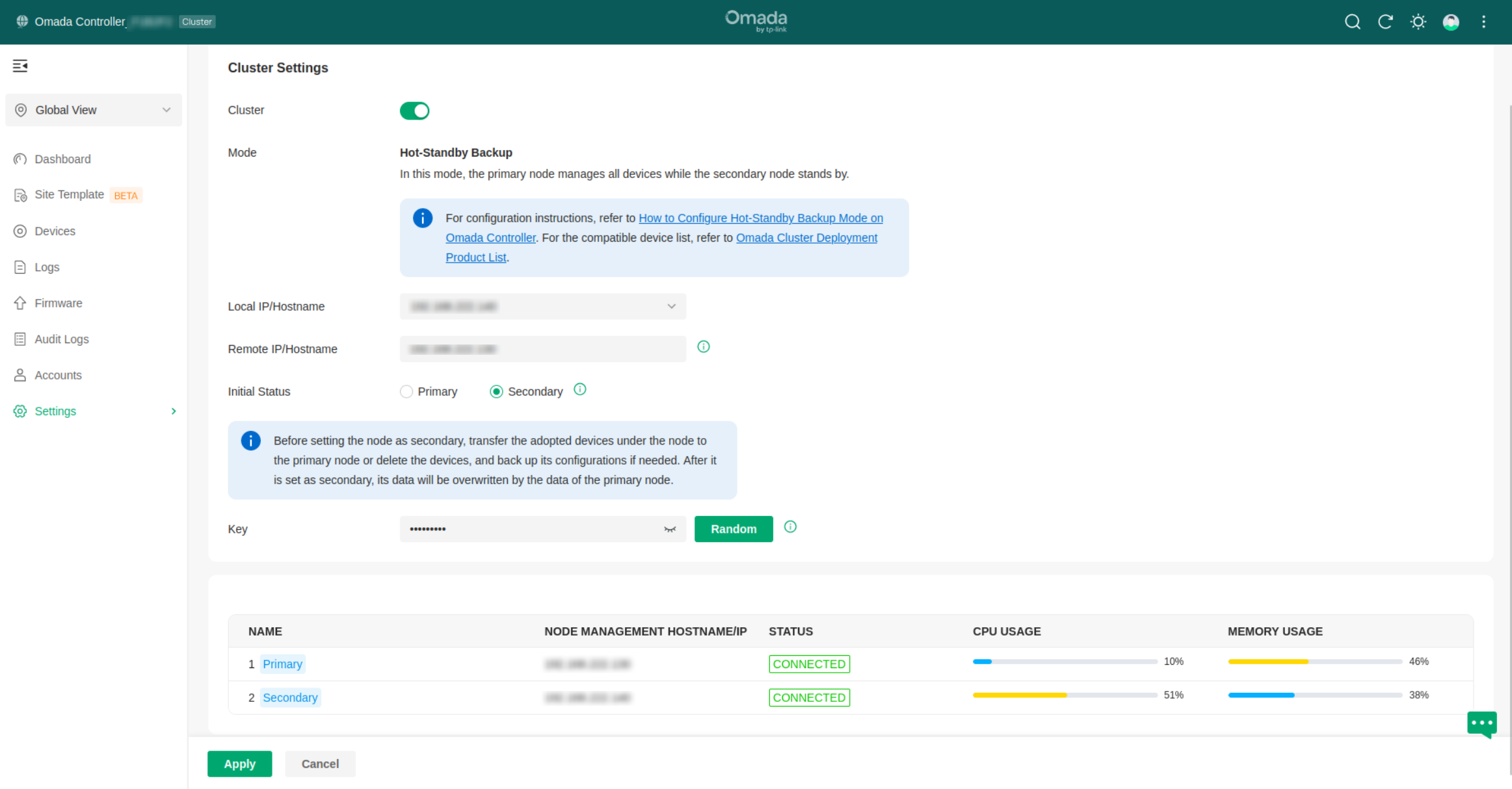The height and width of the screenshot is (789, 1512).
Task: Click Secondary node CPU usage bar
Action: point(1065,695)
